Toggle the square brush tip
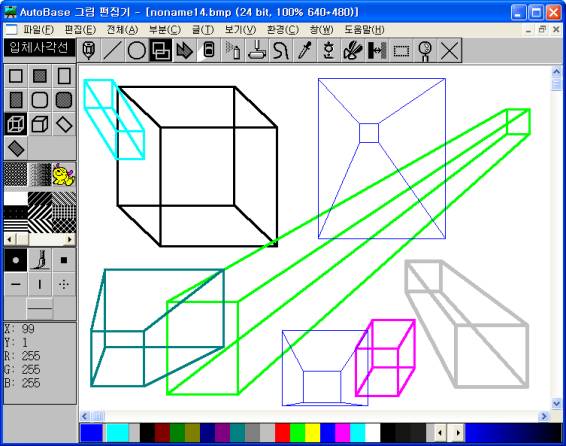 [64, 260]
